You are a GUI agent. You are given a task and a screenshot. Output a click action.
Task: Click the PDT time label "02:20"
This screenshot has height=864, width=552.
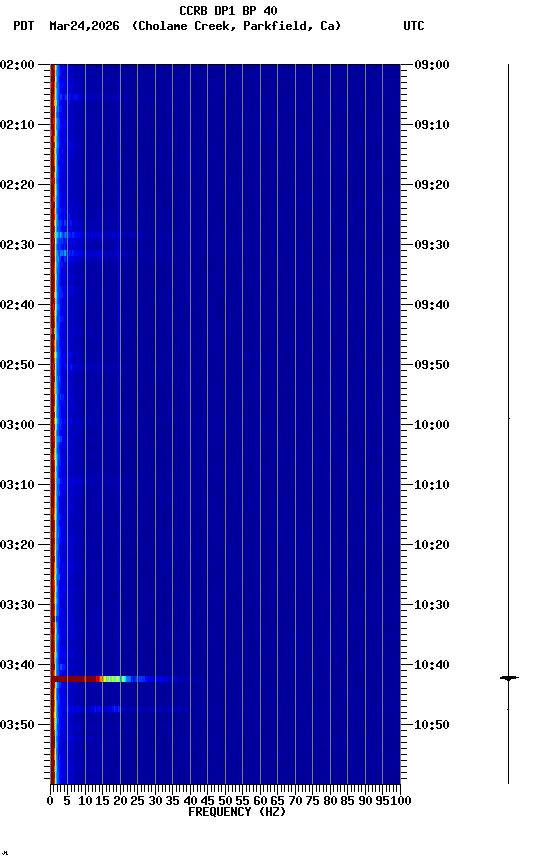[x=17, y=185]
